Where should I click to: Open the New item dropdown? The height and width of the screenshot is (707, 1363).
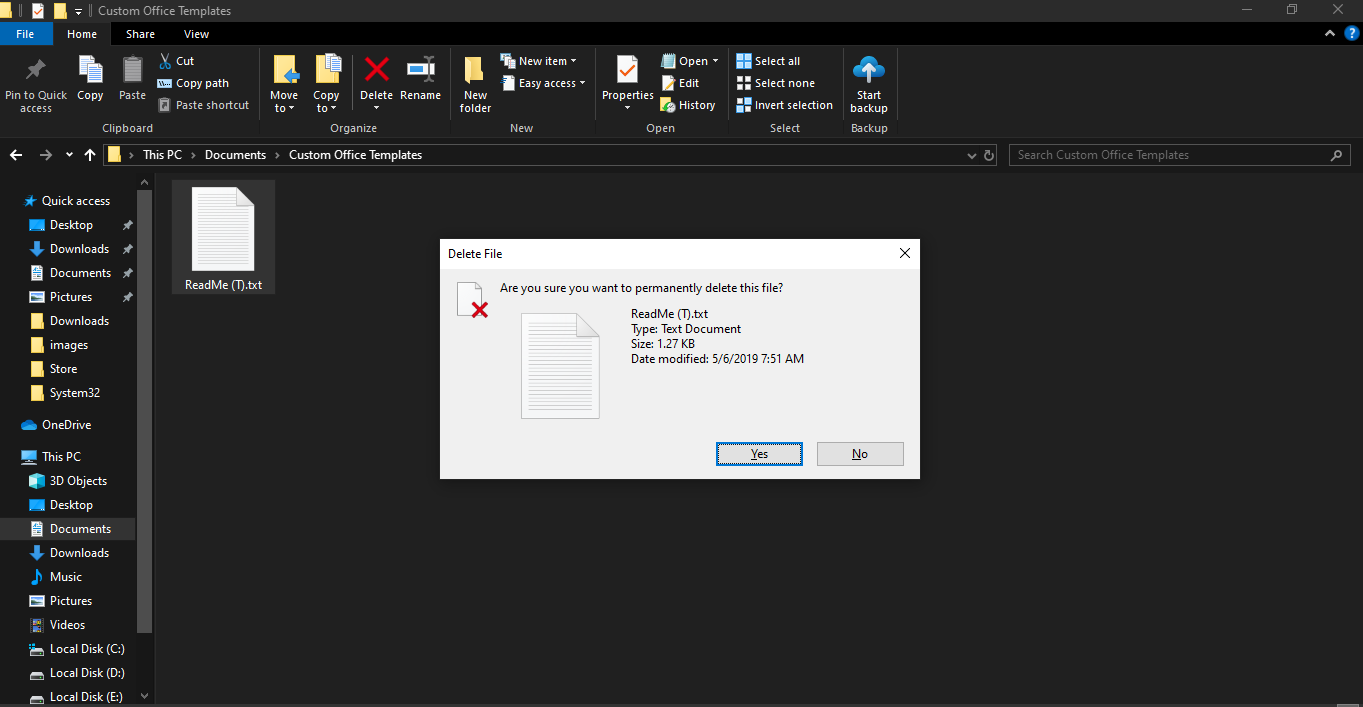[x=539, y=61]
